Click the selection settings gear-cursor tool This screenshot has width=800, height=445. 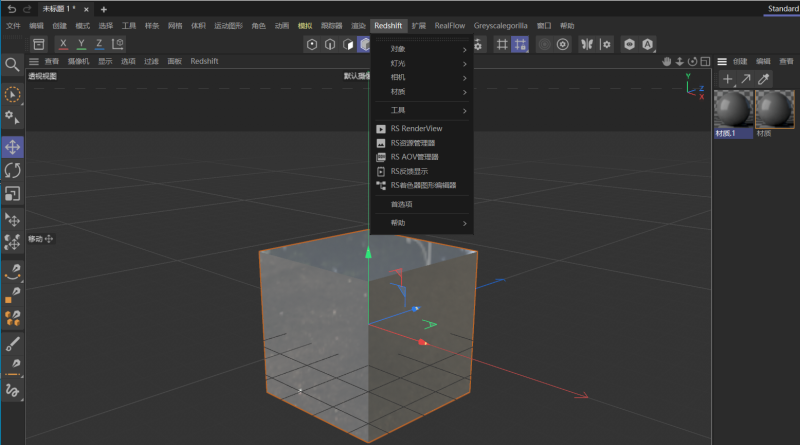point(12,117)
